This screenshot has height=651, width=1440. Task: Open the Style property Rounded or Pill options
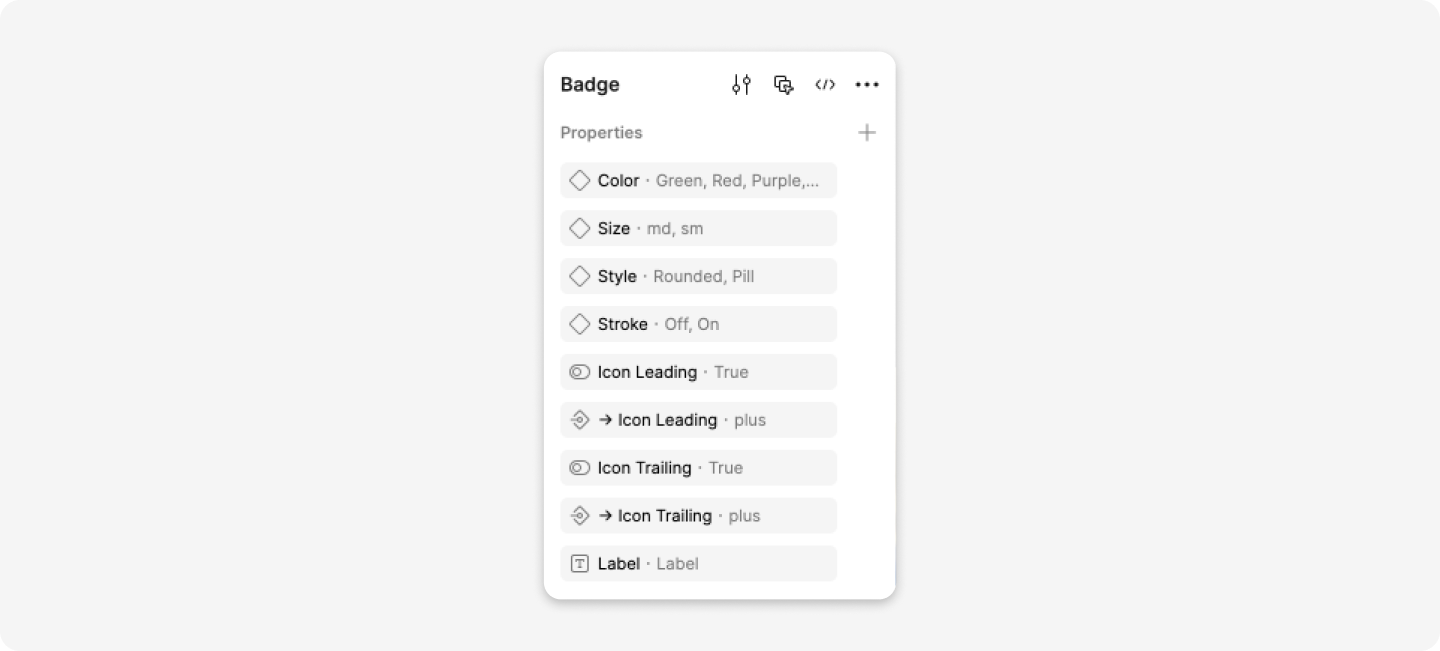[703, 276]
